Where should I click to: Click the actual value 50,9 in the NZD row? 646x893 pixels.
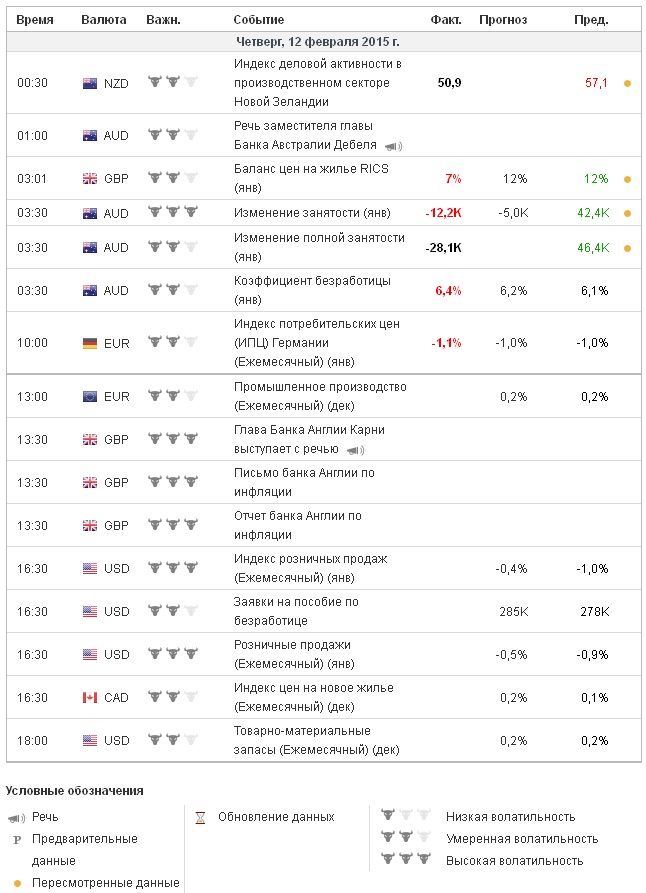tap(449, 83)
